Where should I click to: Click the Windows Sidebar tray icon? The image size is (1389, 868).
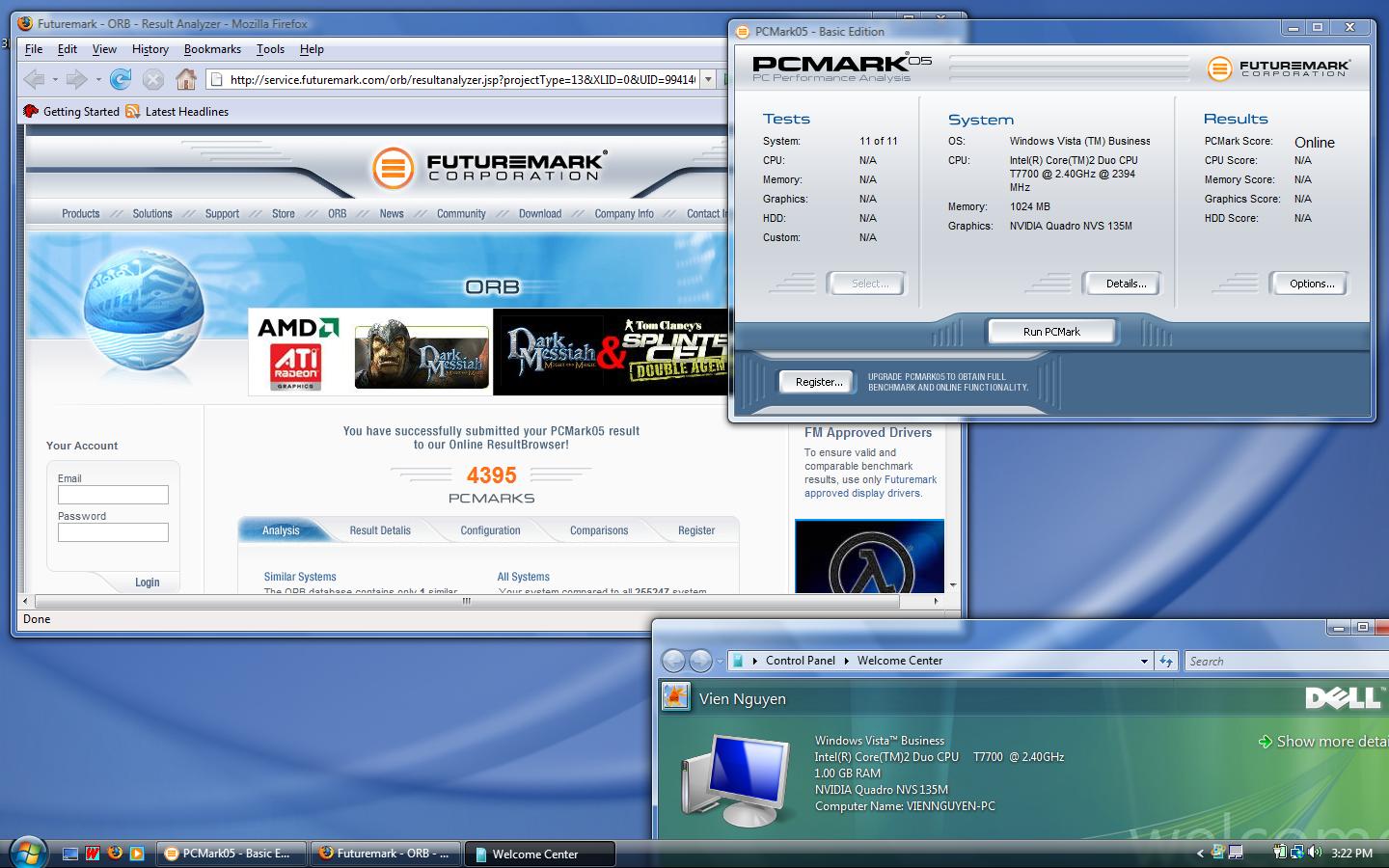pos(1218,852)
